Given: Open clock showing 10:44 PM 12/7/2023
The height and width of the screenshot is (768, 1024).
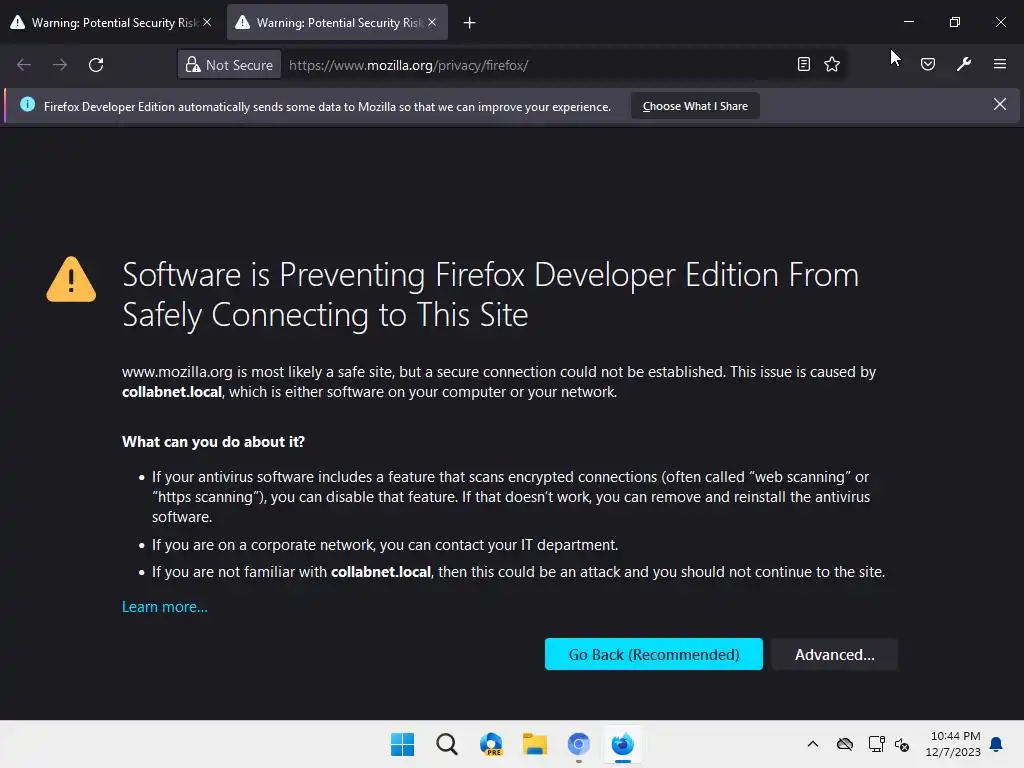Looking at the screenshot, I should 953,744.
